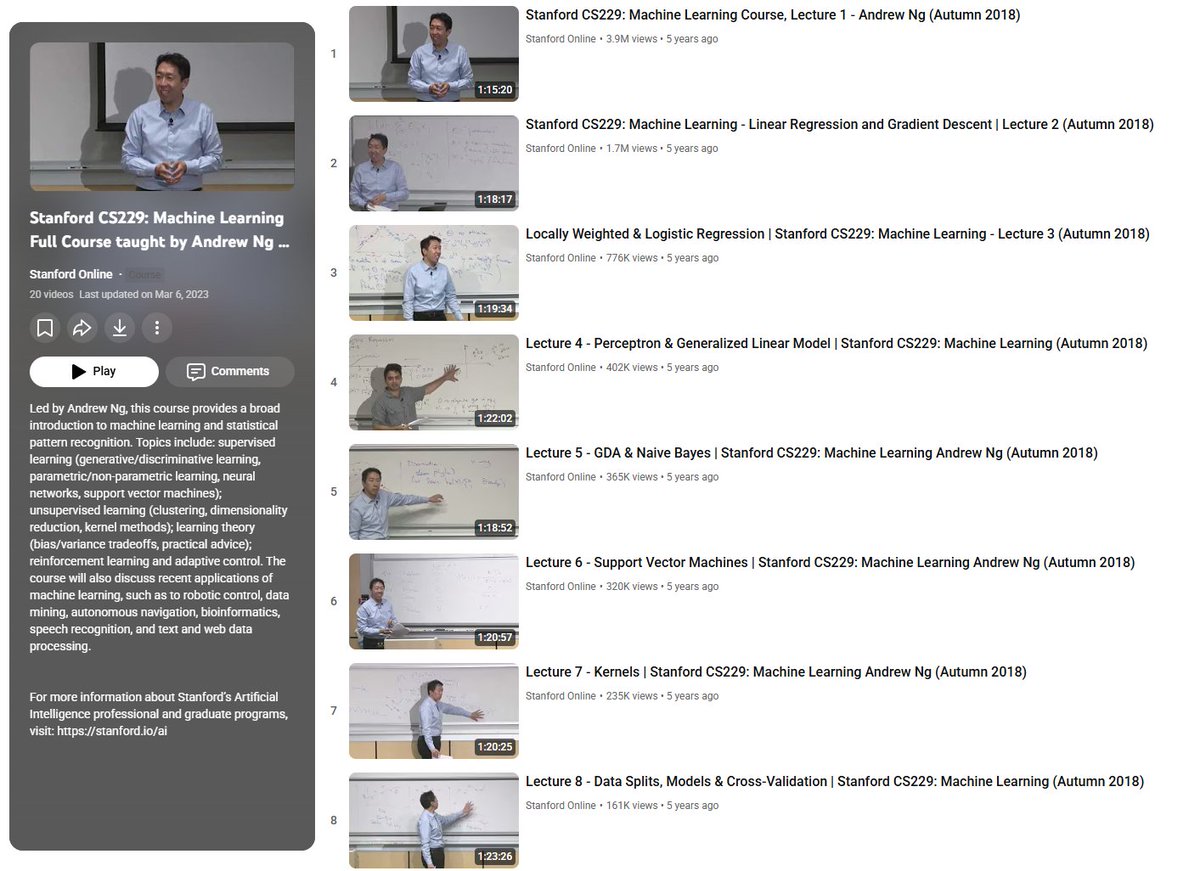1200x871 pixels.
Task: Click Stanford Online channel under Lecture 3
Action: click(x=561, y=258)
